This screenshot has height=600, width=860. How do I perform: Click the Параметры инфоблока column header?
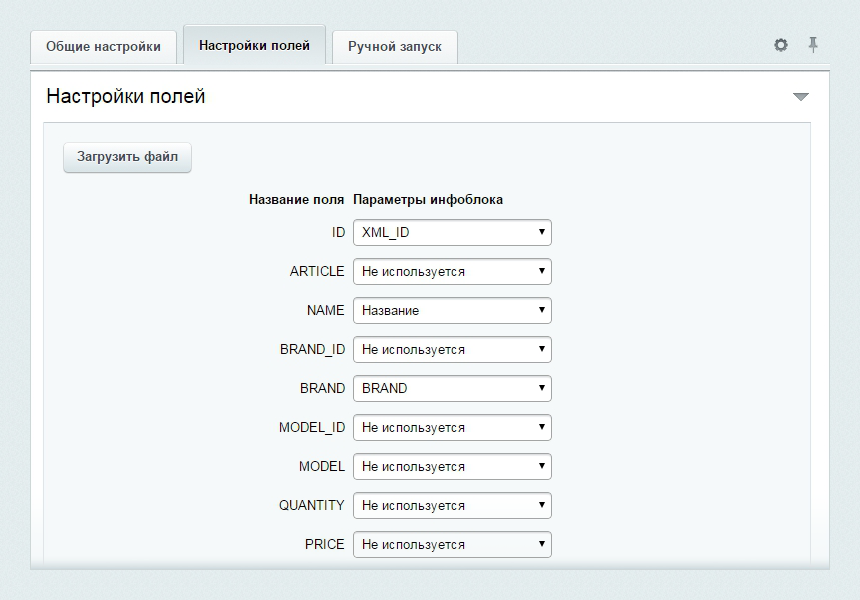428,199
